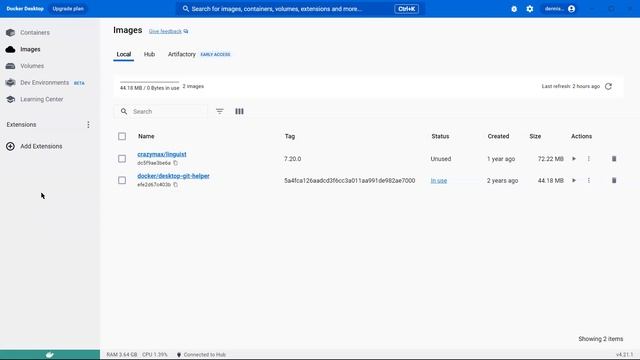This screenshot has width=640, height=360.
Task: Delete the docker/desktop-git-helper image
Action: [614, 180]
